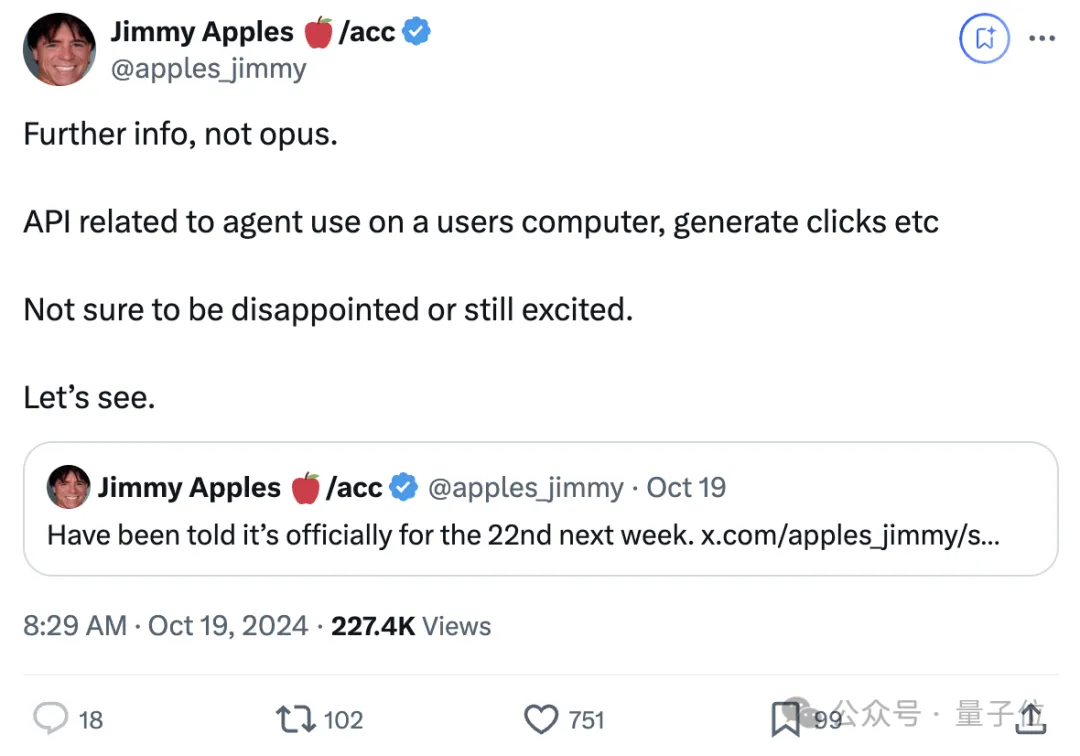The height and width of the screenshot is (756, 1080).
Task: Click the 102 retweet count
Action: (343, 720)
